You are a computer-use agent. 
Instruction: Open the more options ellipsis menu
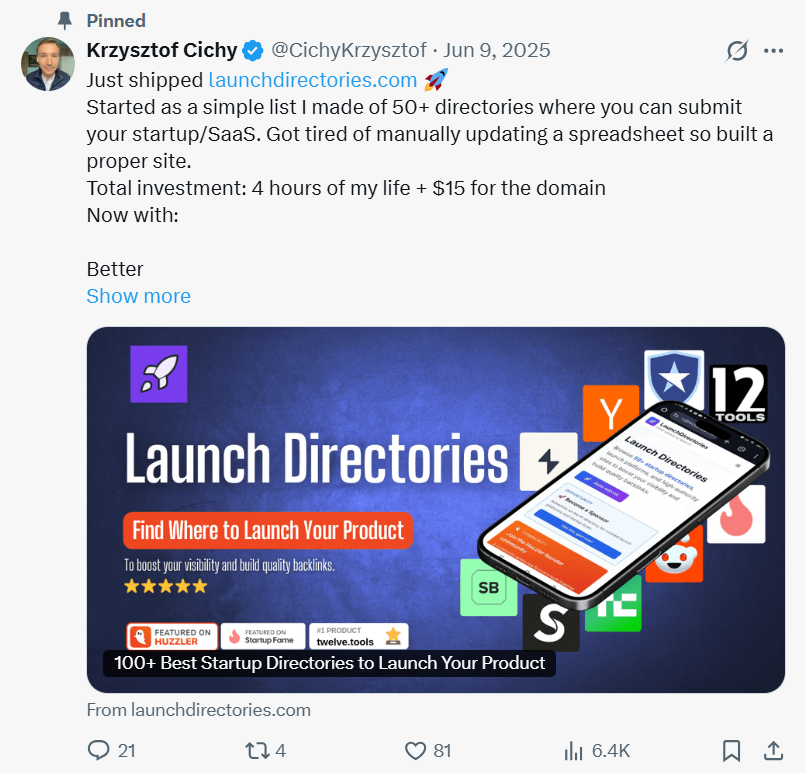[x=775, y=50]
